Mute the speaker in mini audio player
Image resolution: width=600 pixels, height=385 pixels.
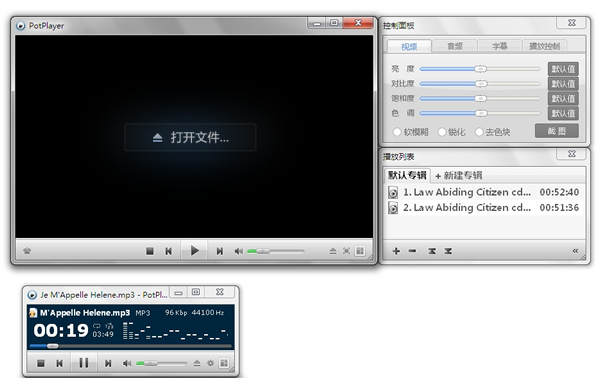(x=127, y=363)
